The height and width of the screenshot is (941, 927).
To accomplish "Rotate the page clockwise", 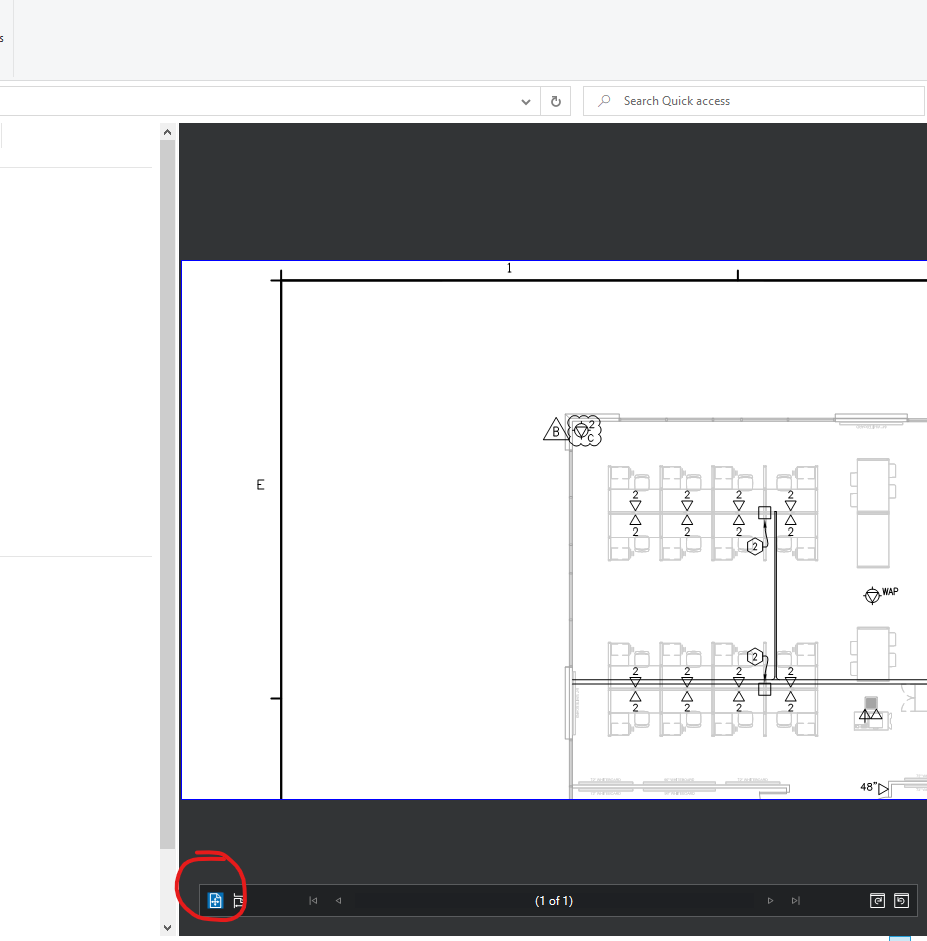I will [877, 900].
